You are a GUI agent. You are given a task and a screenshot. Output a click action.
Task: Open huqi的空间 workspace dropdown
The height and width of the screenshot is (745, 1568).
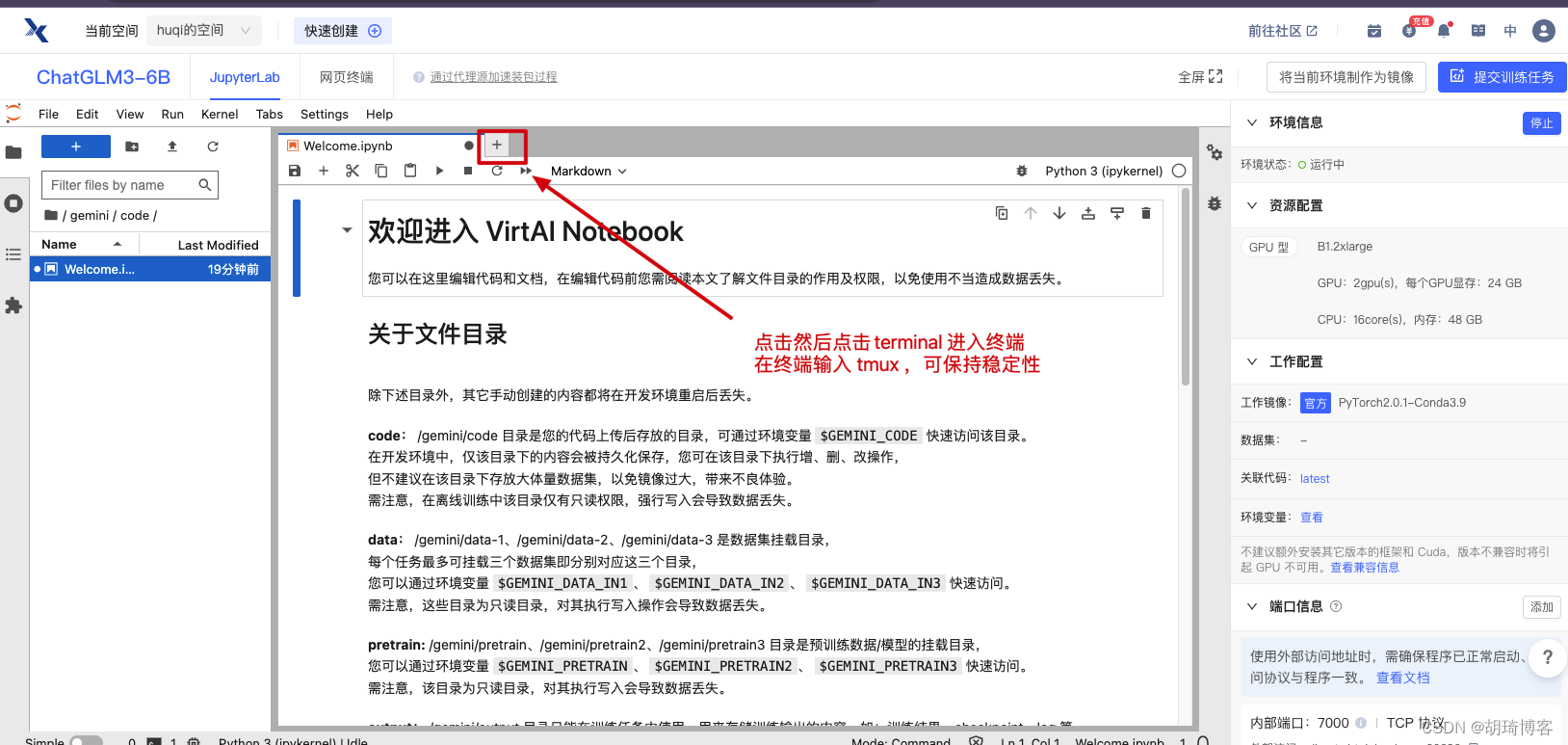coord(204,31)
